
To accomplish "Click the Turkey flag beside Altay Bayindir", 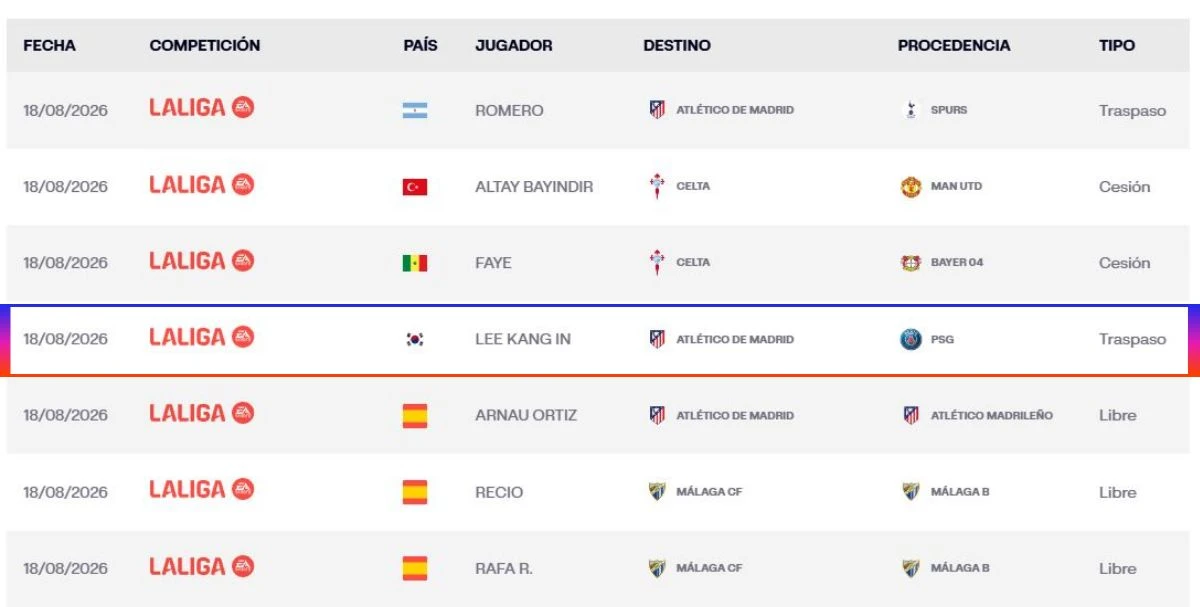I will 415,187.
